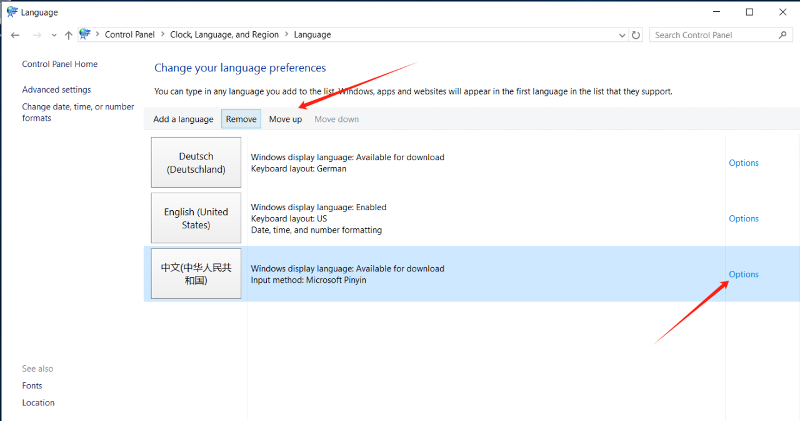Click the search magnifier icon
This screenshot has height=421, width=800.
tap(783, 35)
